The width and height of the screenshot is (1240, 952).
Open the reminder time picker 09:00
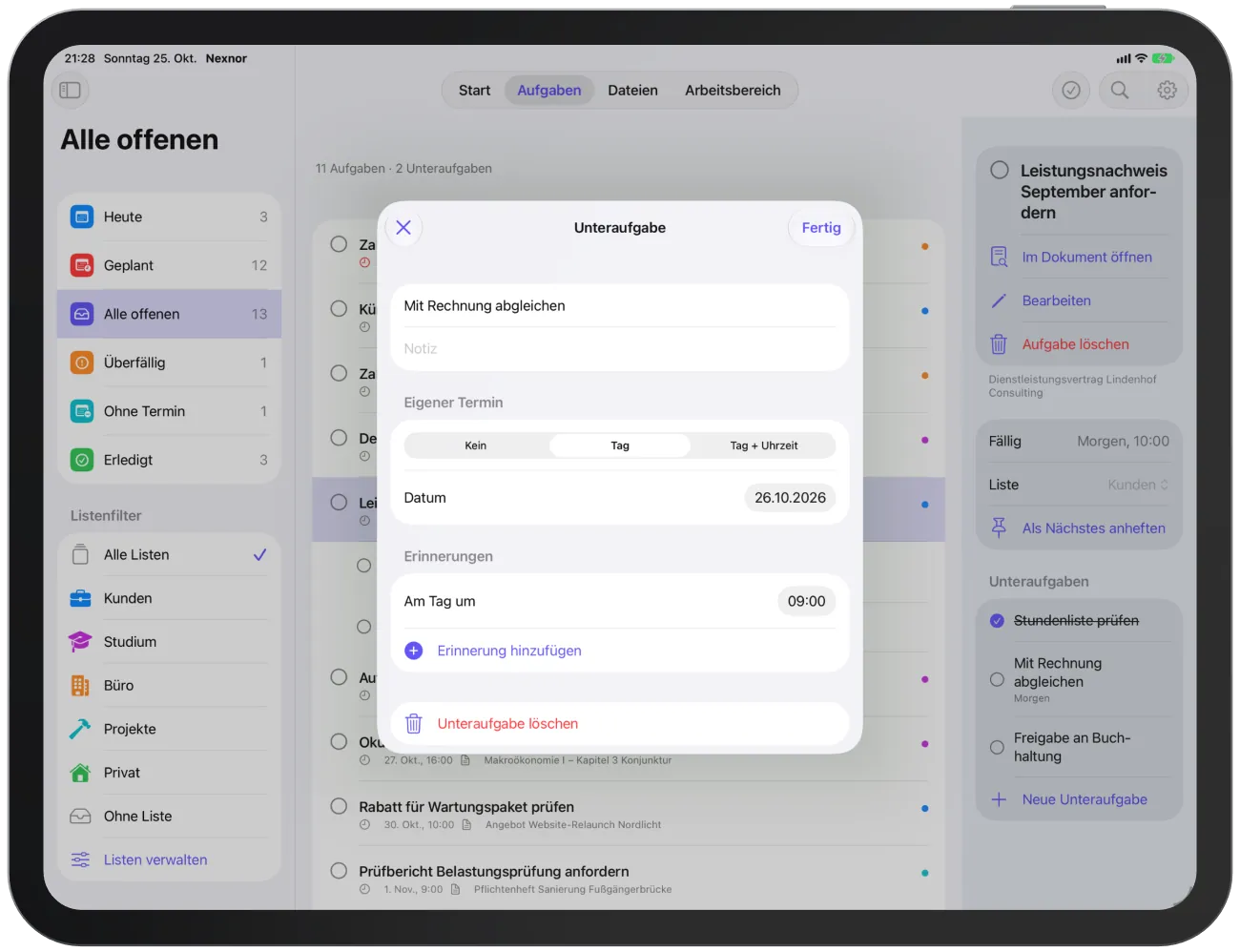point(806,601)
